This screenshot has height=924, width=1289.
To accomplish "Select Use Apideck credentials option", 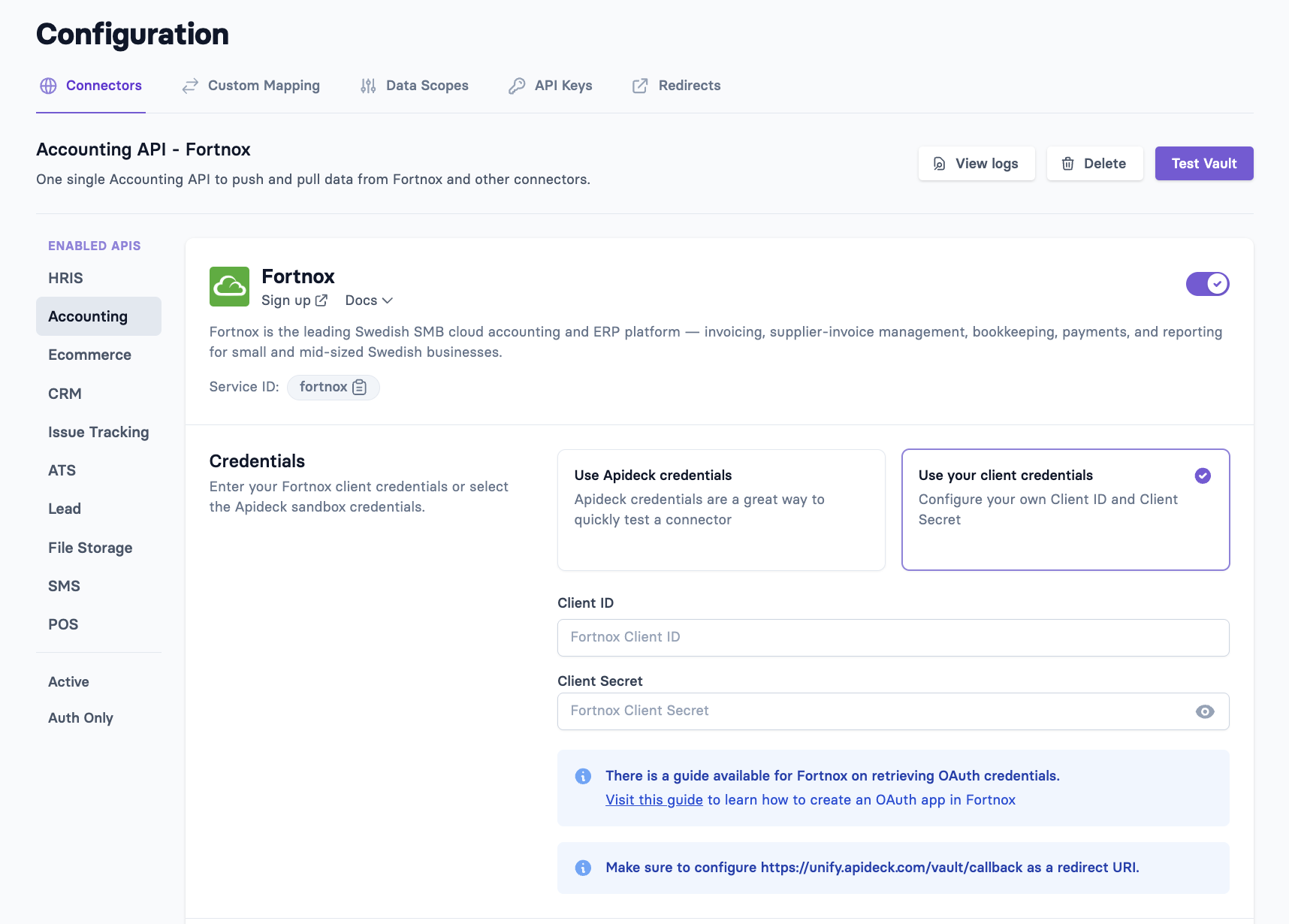I will pos(721,510).
